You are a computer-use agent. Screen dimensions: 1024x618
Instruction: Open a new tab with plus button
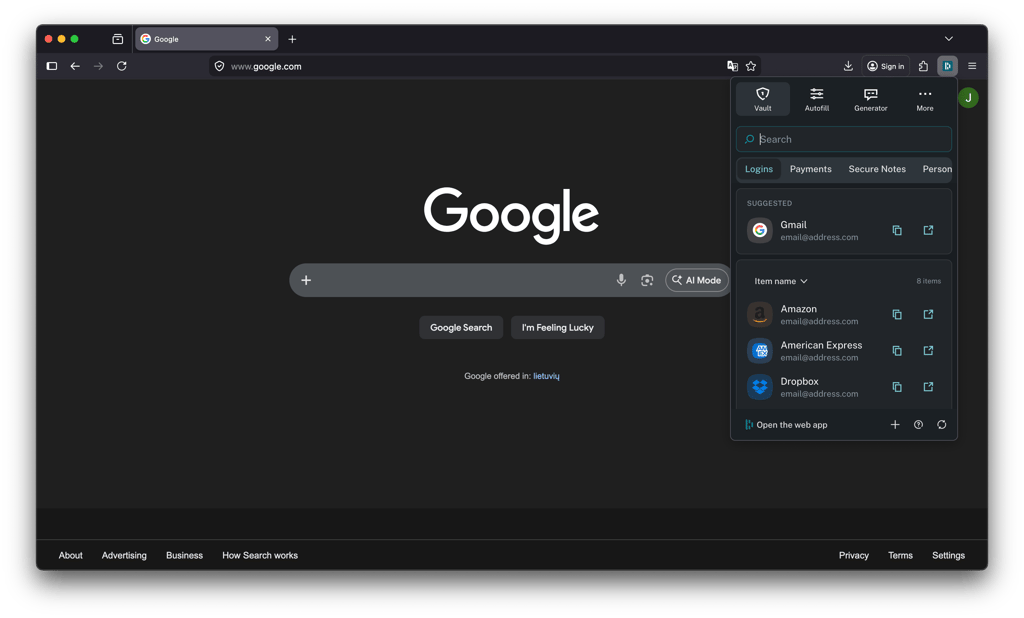[292, 39]
